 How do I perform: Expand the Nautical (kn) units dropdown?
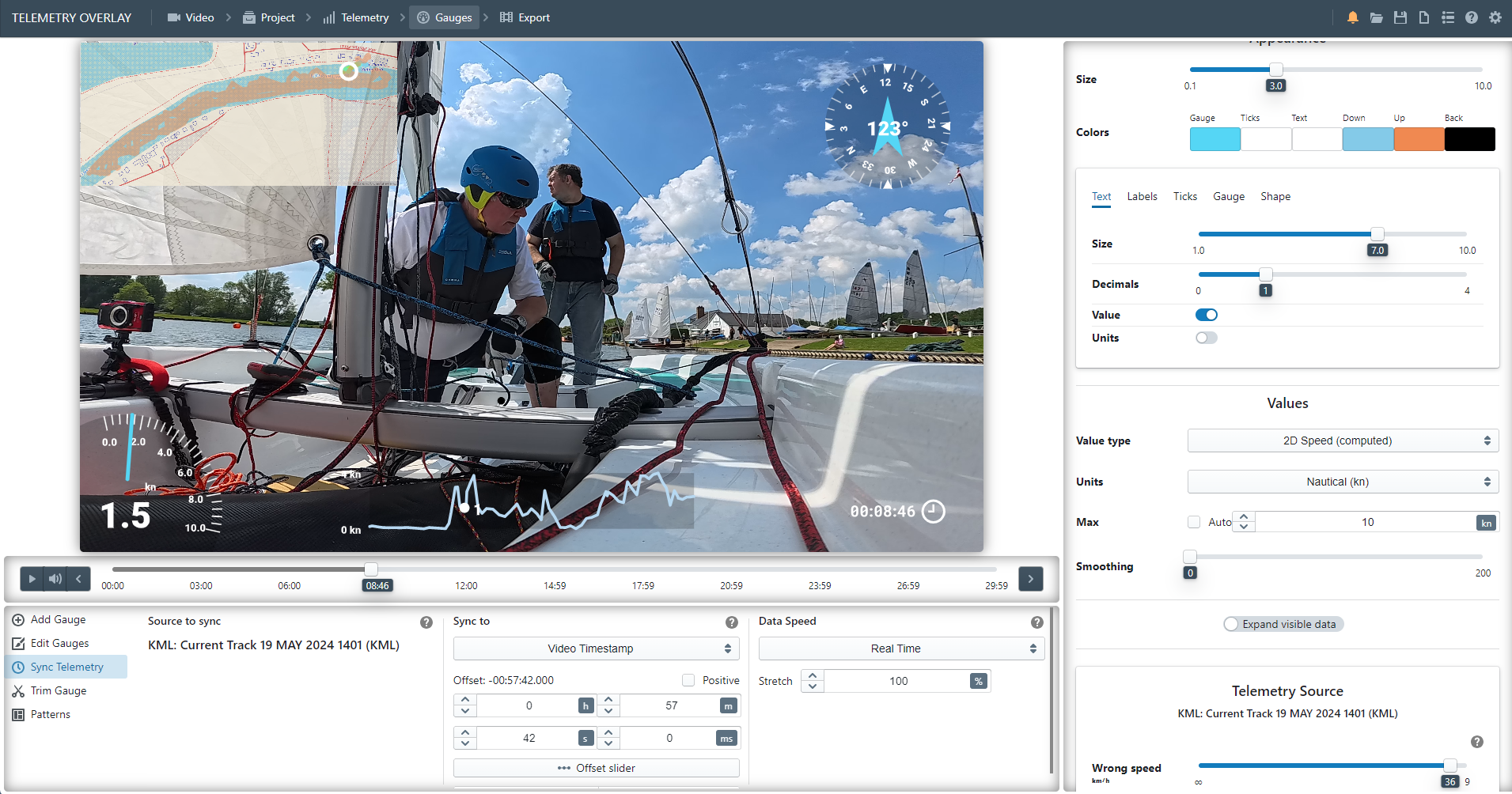coord(1342,482)
